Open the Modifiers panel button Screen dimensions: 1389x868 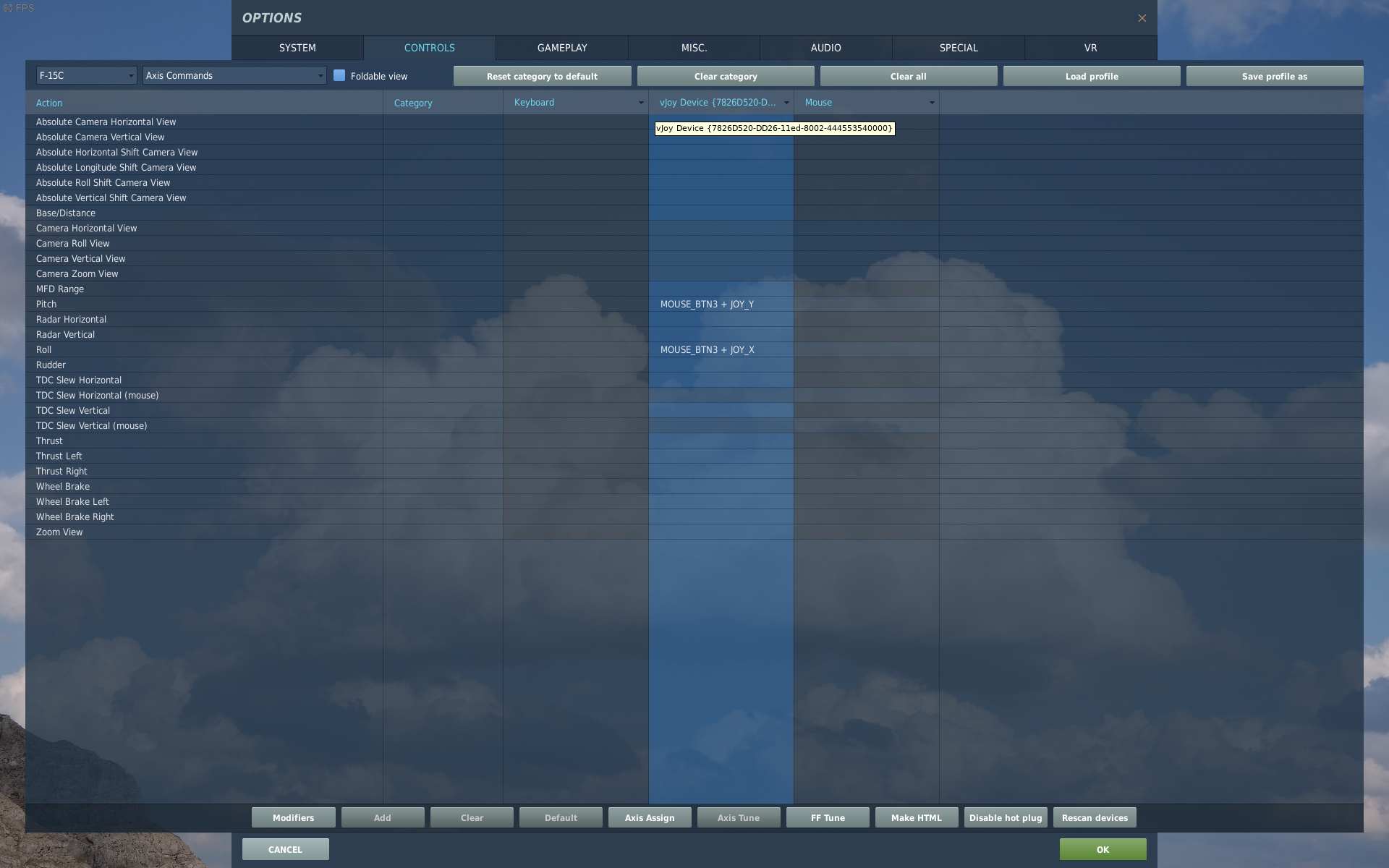(293, 817)
